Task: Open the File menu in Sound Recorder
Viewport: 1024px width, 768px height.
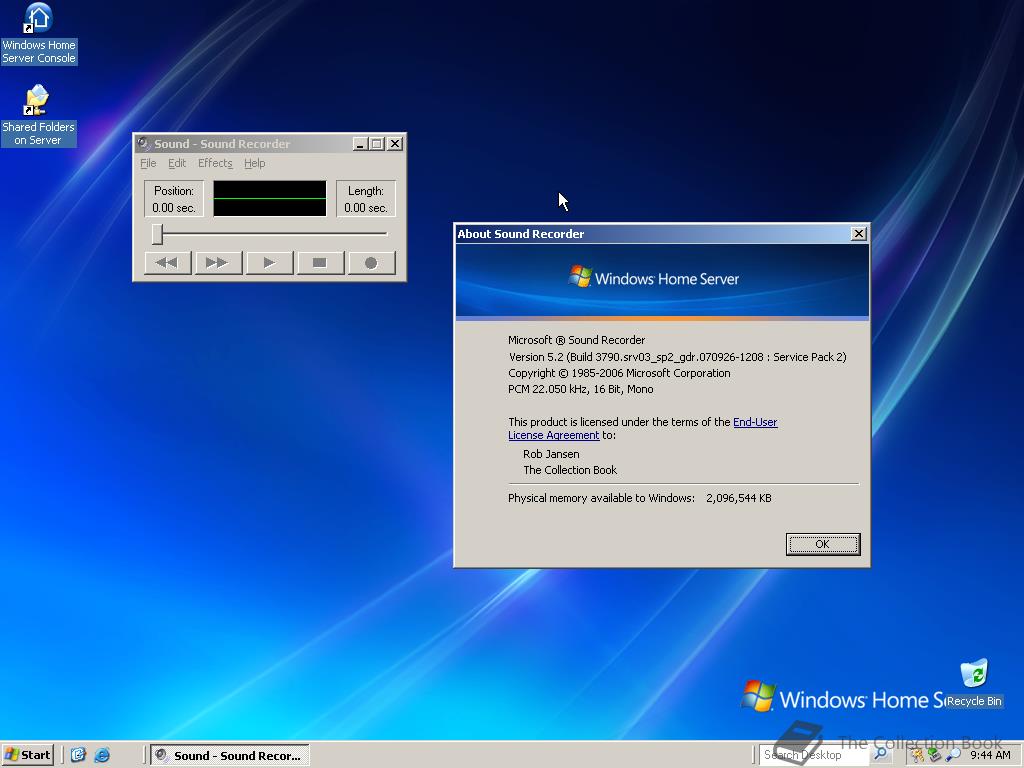Action: coord(148,163)
